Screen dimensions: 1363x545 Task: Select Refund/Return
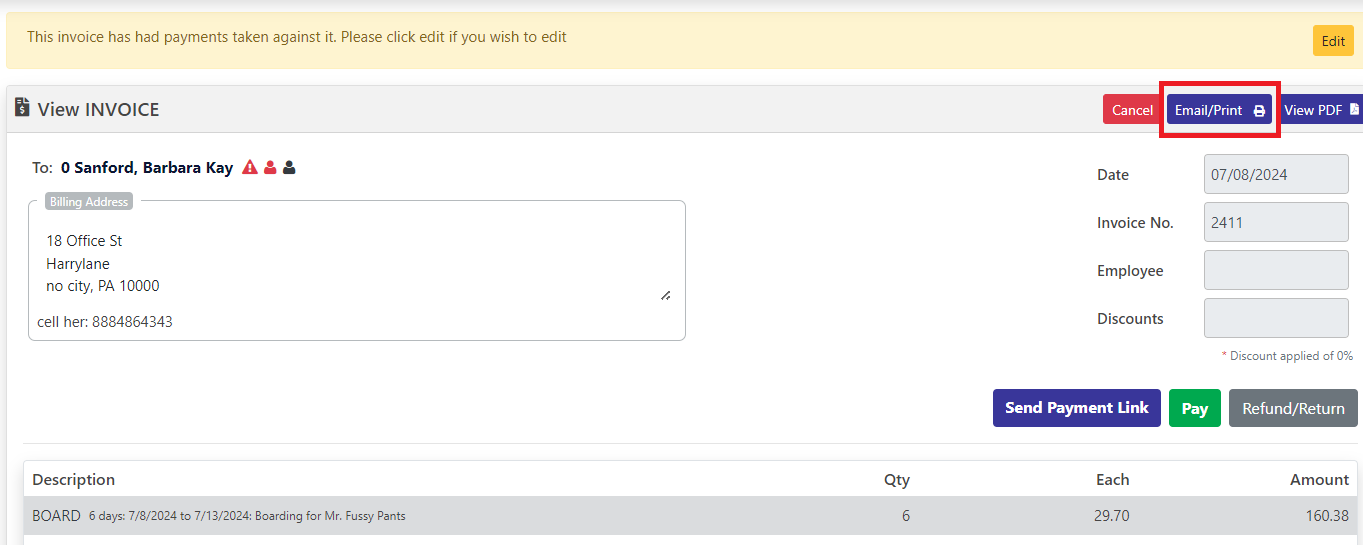click(1293, 408)
